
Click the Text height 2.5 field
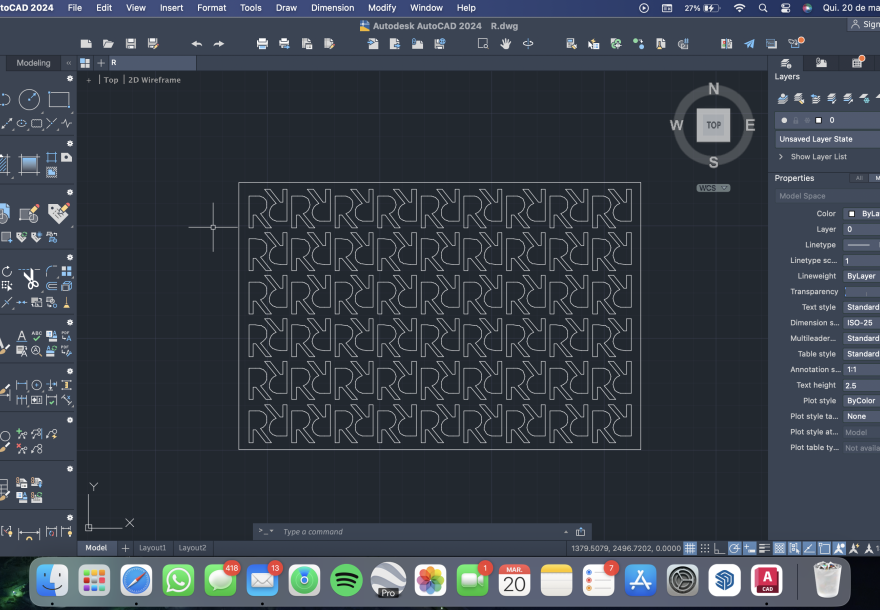862,385
